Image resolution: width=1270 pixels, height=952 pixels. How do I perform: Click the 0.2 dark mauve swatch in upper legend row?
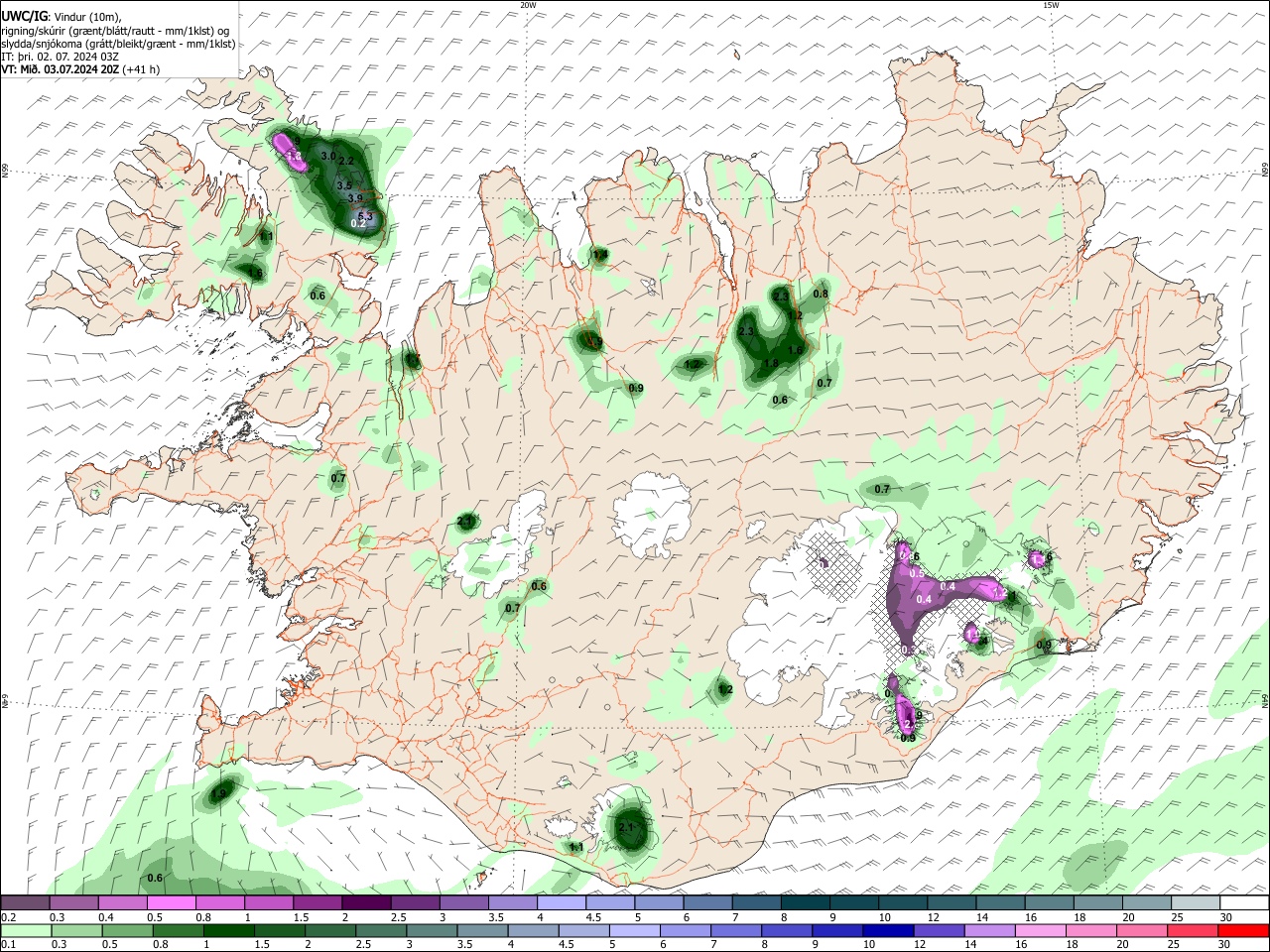click(26, 903)
